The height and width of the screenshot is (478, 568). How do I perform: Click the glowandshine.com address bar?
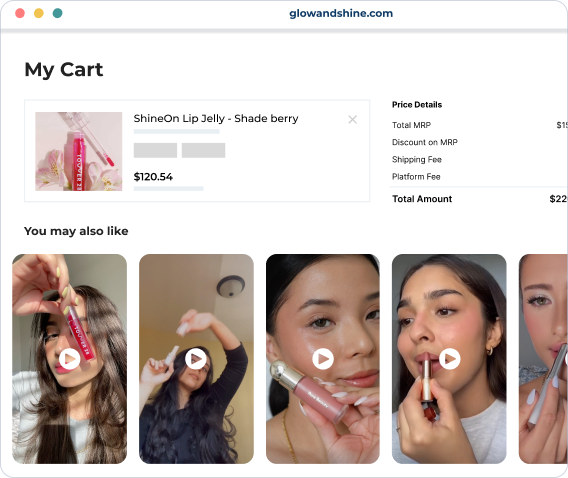tap(341, 13)
